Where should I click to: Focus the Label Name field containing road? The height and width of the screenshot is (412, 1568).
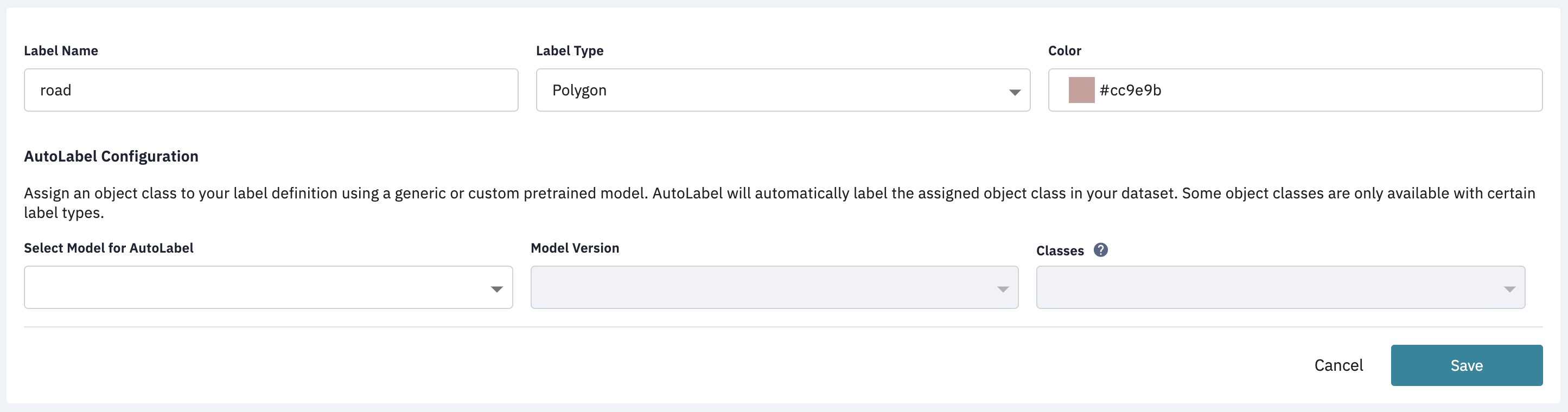click(271, 90)
